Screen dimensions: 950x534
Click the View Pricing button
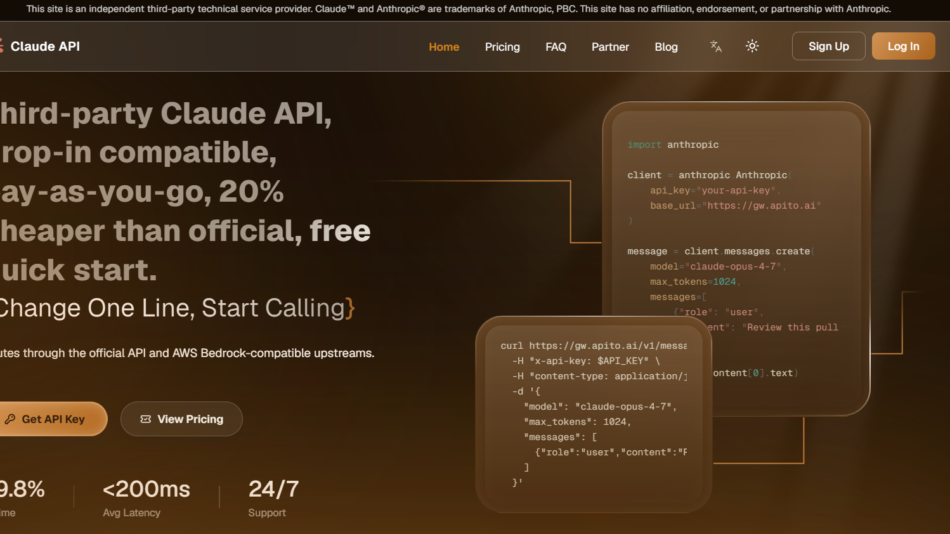181,419
